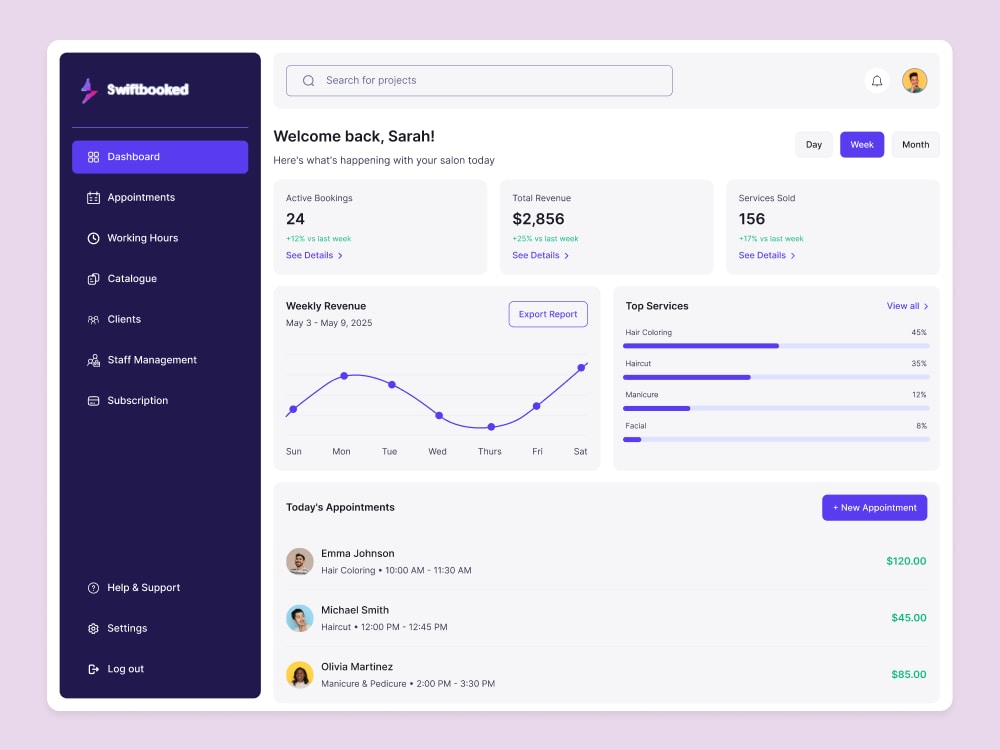This screenshot has height=750, width=1000.
Task: Click See Details under Total Revenue
Action: pos(536,255)
